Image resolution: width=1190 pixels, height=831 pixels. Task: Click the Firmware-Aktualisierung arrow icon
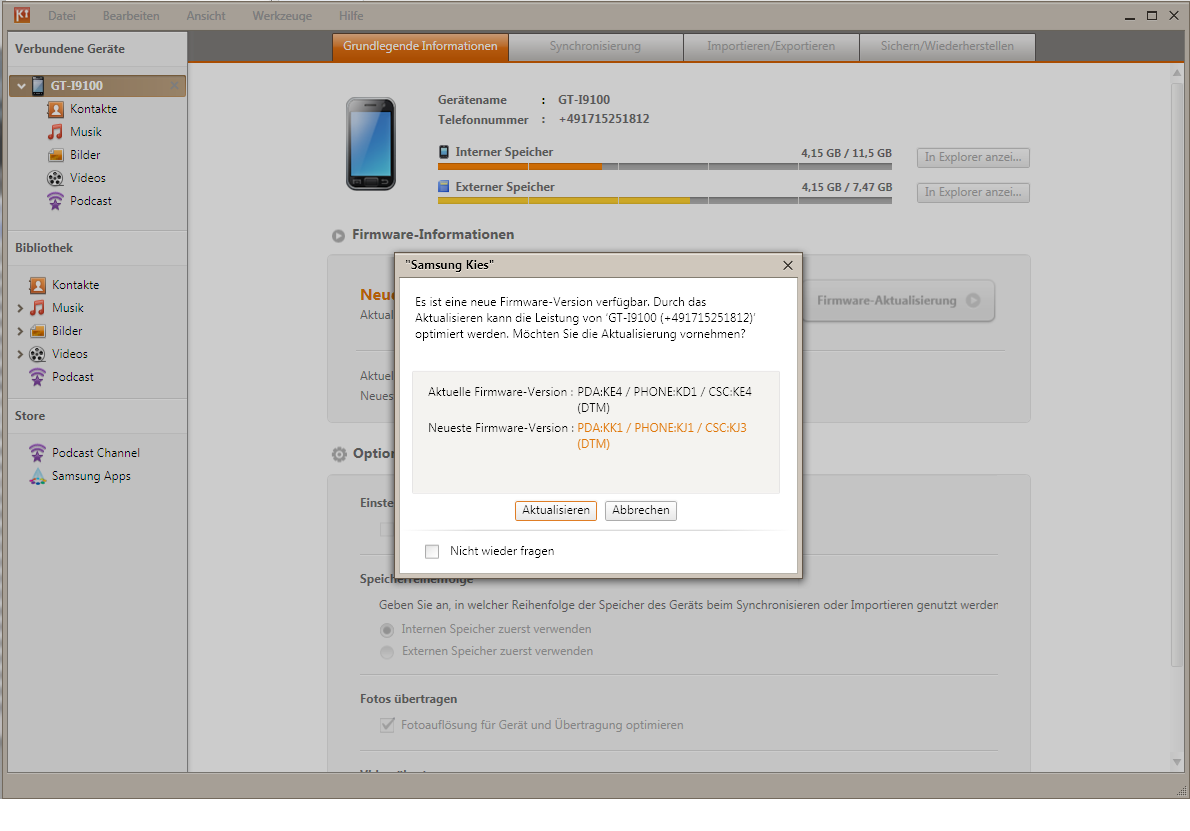973,301
